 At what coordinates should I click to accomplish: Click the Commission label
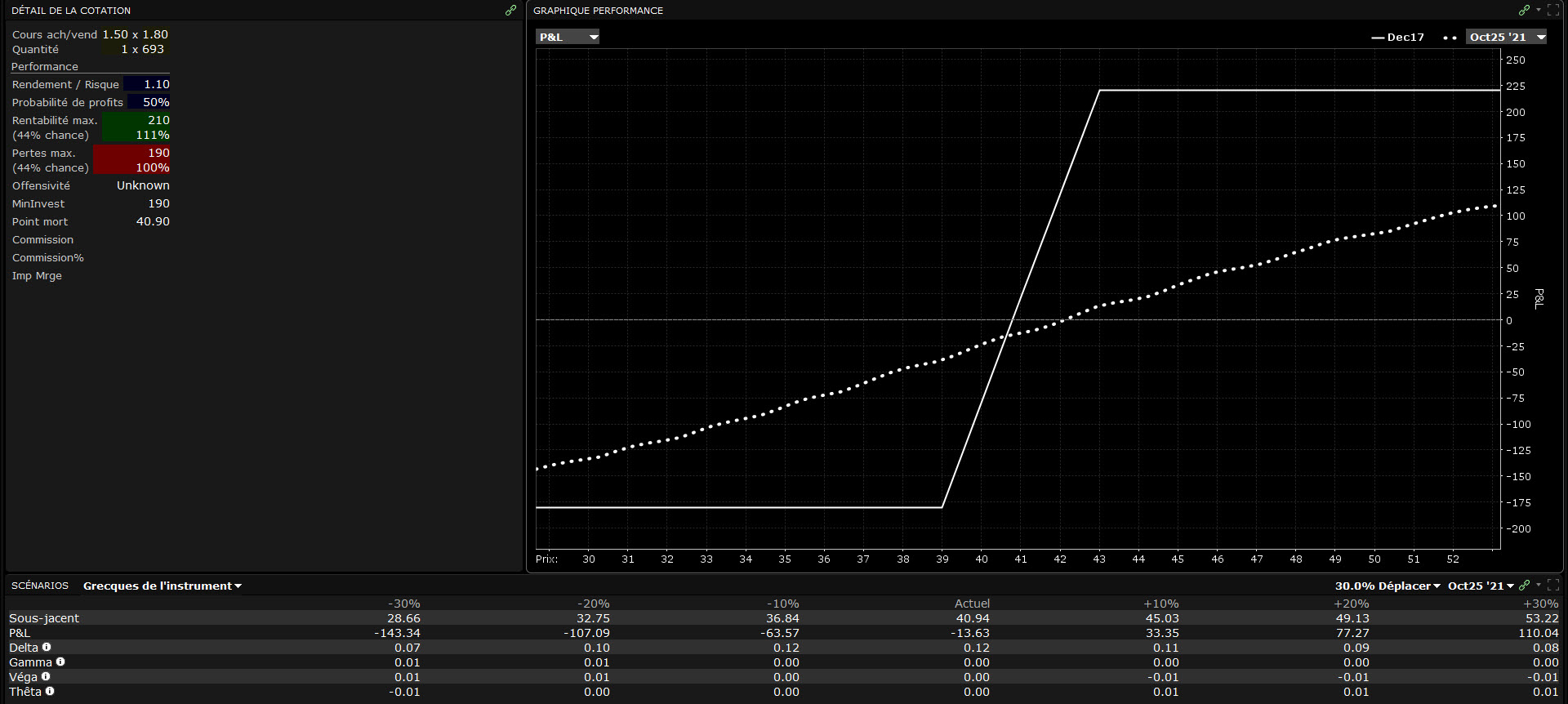pos(42,239)
